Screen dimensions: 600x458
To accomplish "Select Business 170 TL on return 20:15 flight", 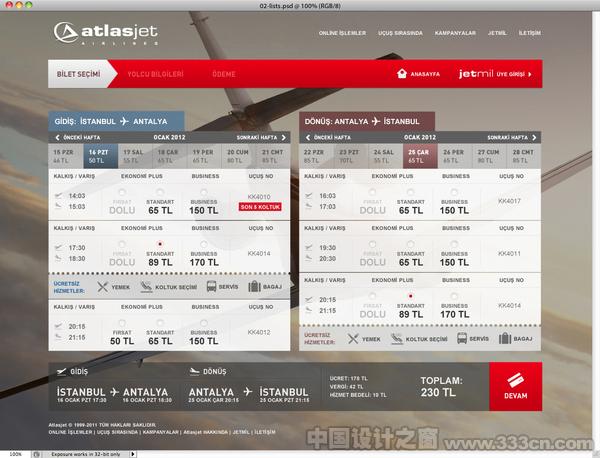I will pos(454,296).
